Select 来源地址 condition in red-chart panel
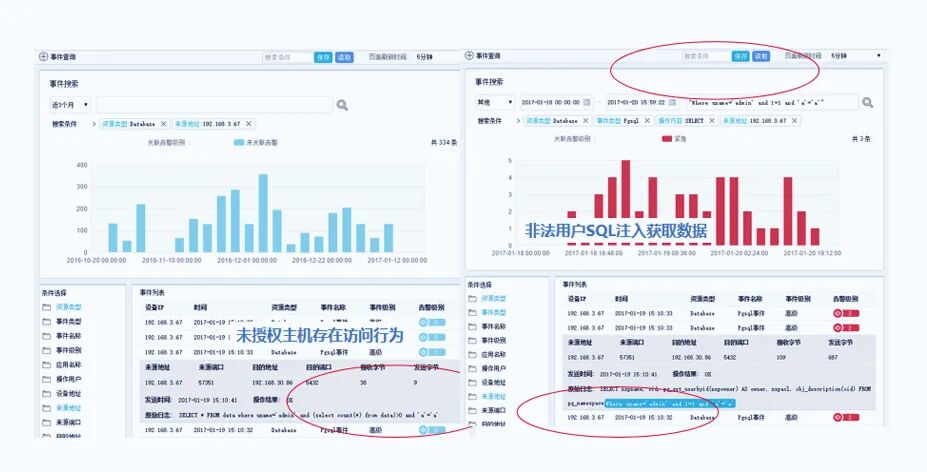This screenshot has width=927, height=472. [494, 396]
